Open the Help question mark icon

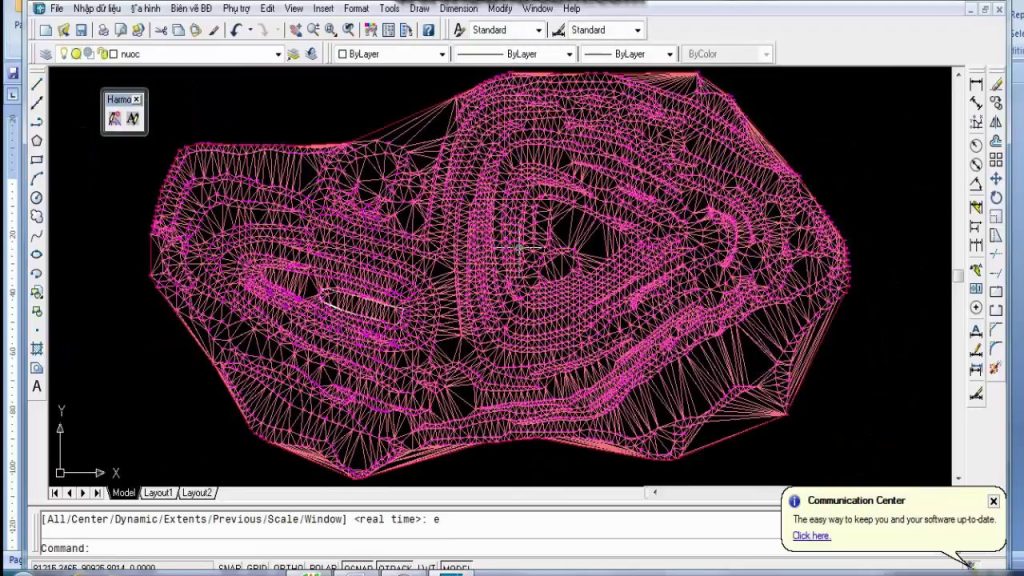coord(428,30)
